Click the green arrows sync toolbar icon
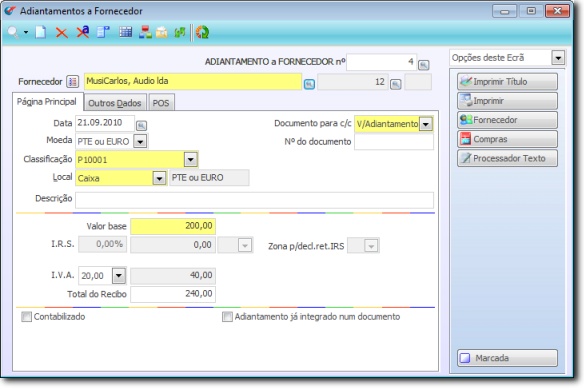 [180, 32]
